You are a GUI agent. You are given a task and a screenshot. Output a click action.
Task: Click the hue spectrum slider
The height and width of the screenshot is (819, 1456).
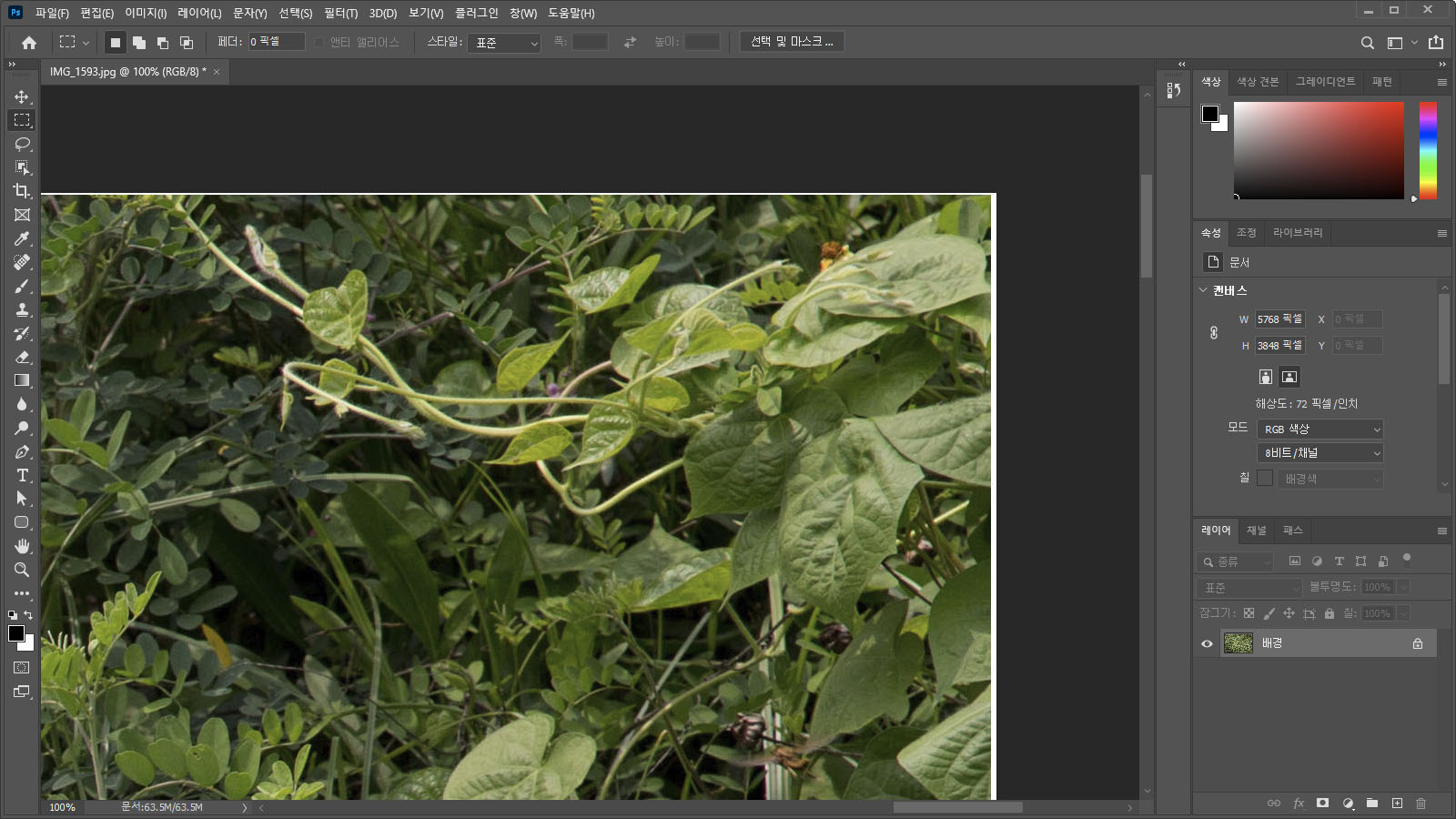pos(1428,150)
